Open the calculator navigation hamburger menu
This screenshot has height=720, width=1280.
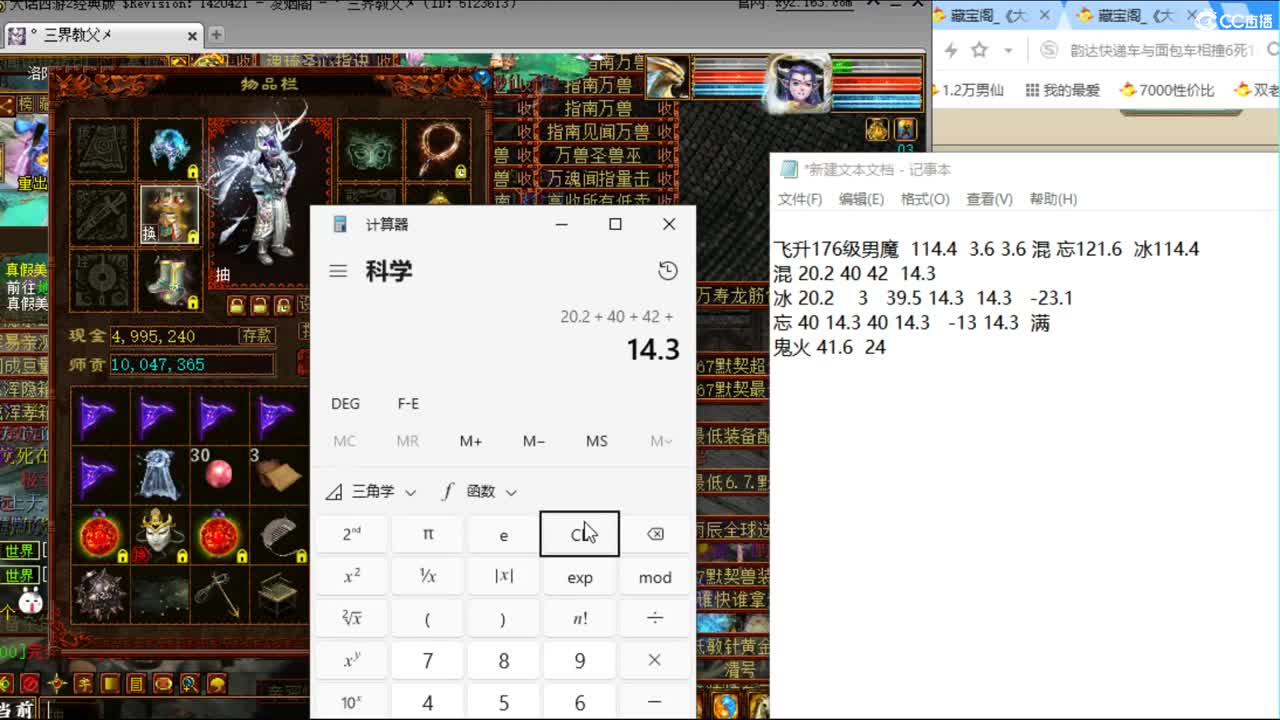tap(338, 271)
